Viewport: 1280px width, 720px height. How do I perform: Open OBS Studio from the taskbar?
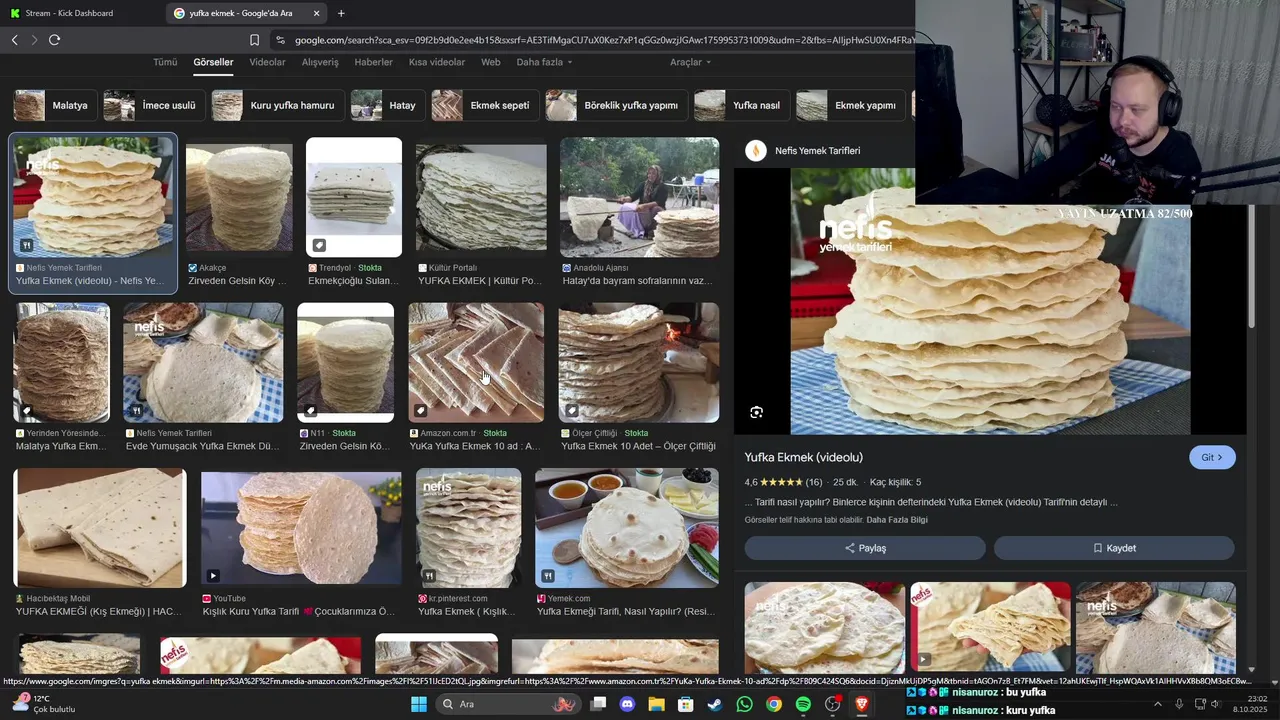point(832,704)
